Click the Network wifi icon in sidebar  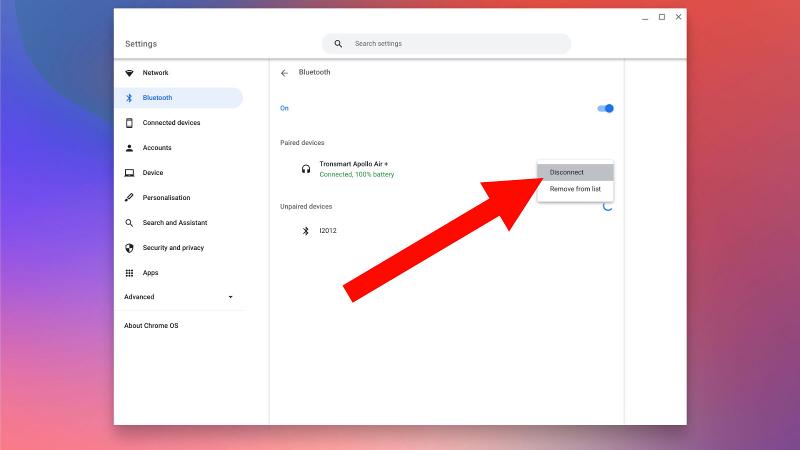(130, 73)
